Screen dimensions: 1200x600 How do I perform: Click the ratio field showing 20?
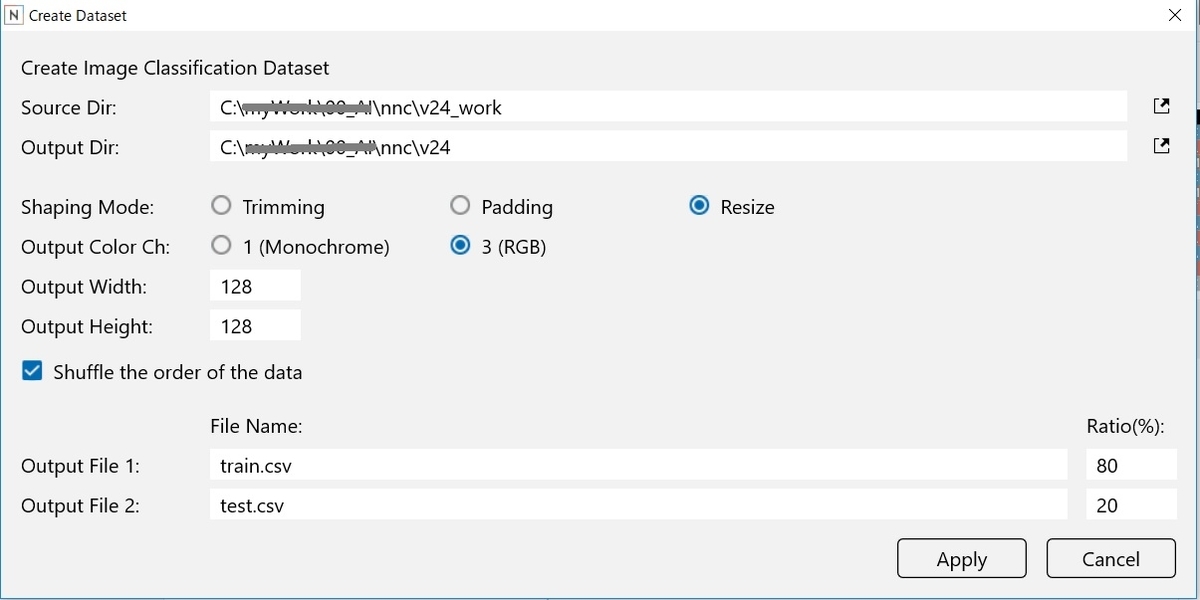point(1130,506)
